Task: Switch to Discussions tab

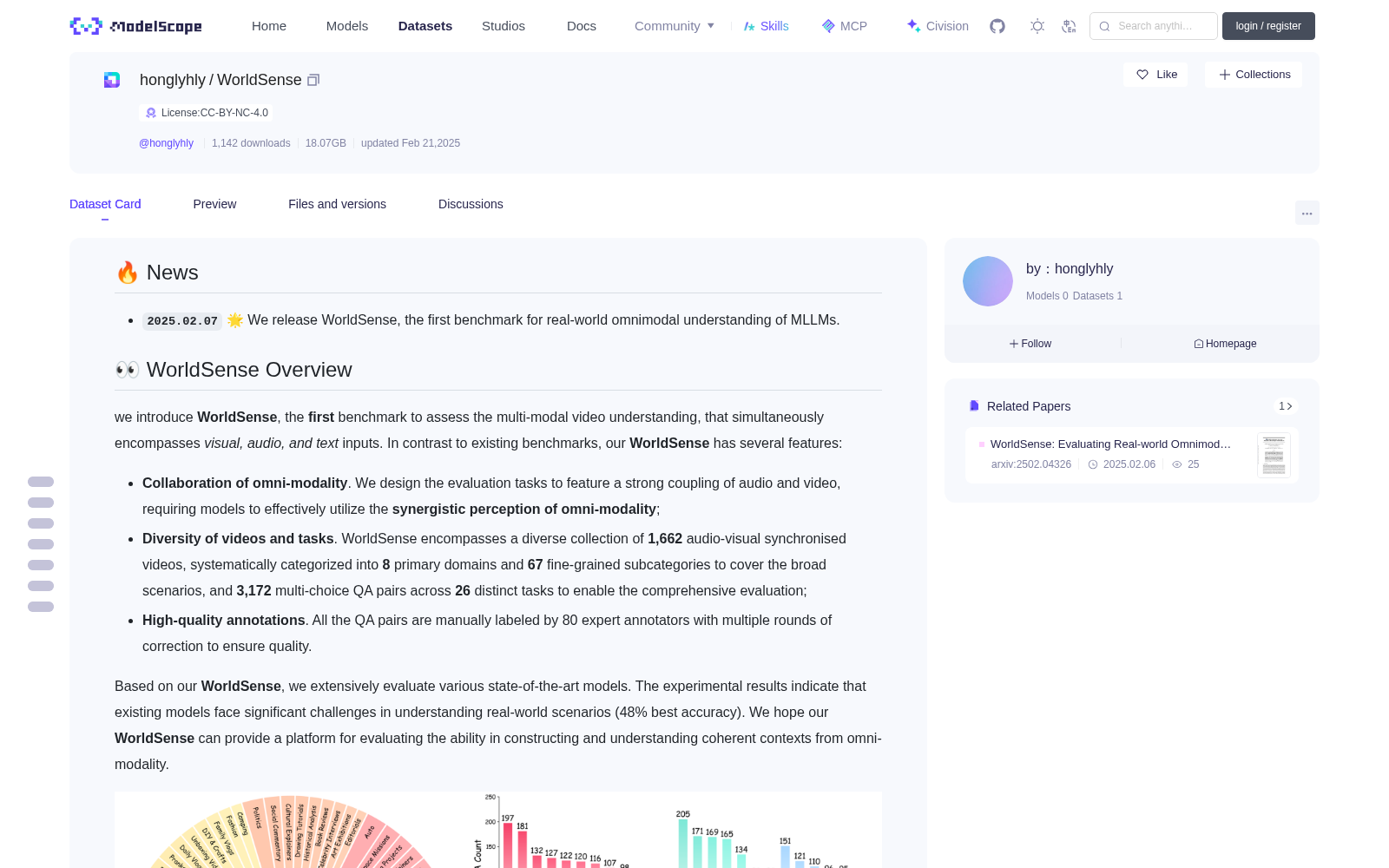Action: pyautogui.click(x=471, y=204)
